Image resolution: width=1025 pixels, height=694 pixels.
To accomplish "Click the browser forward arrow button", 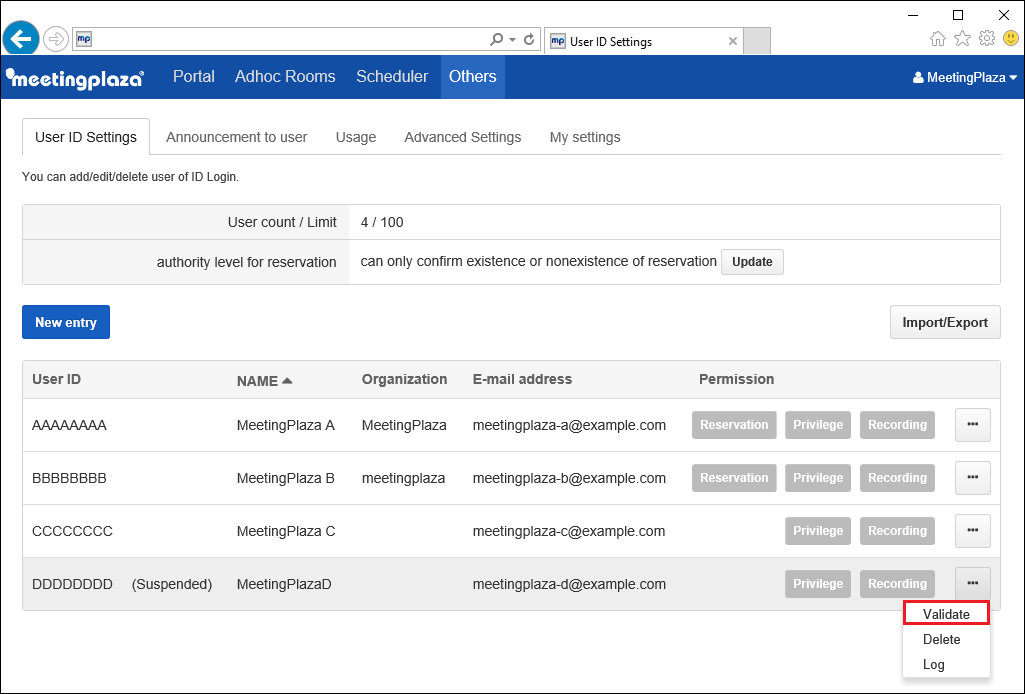I will 56,39.
